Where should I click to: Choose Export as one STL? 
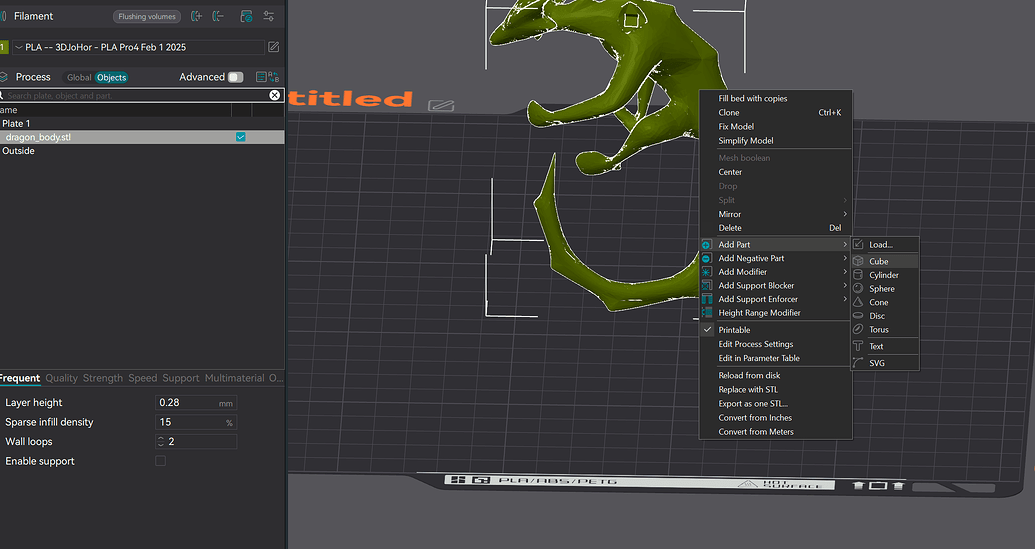pyautogui.click(x=753, y=403)
